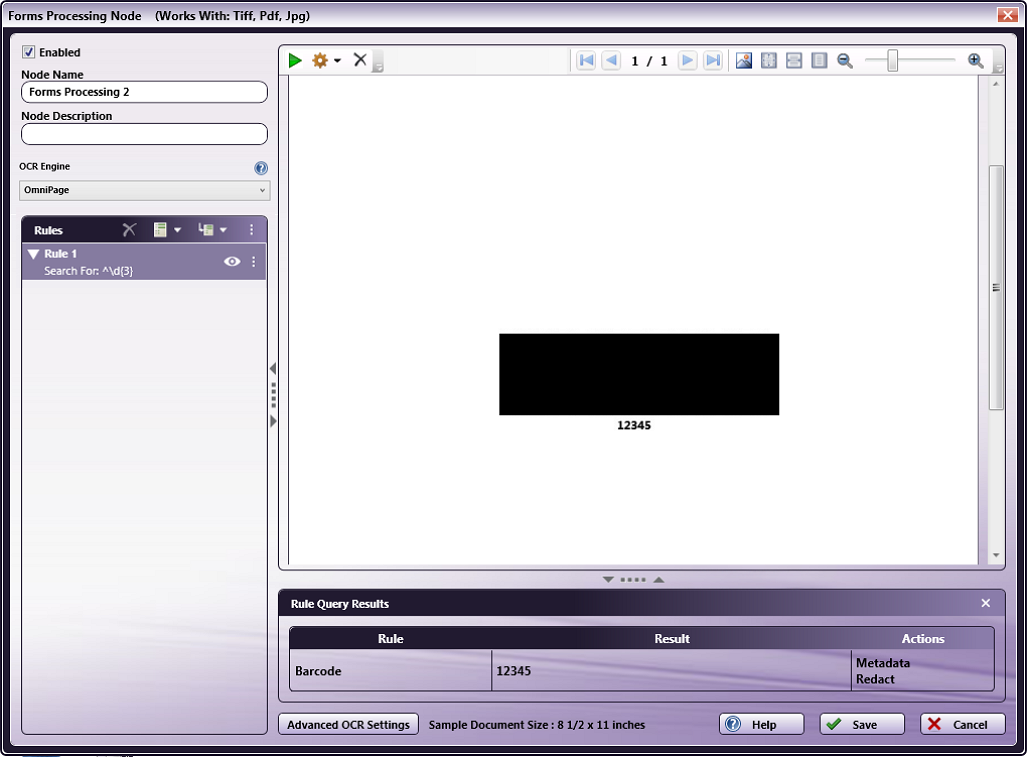Viewport: 1027px width, 757px height.
Task: Click the fit-to-width view icon
Action: (x=794, y=60)
